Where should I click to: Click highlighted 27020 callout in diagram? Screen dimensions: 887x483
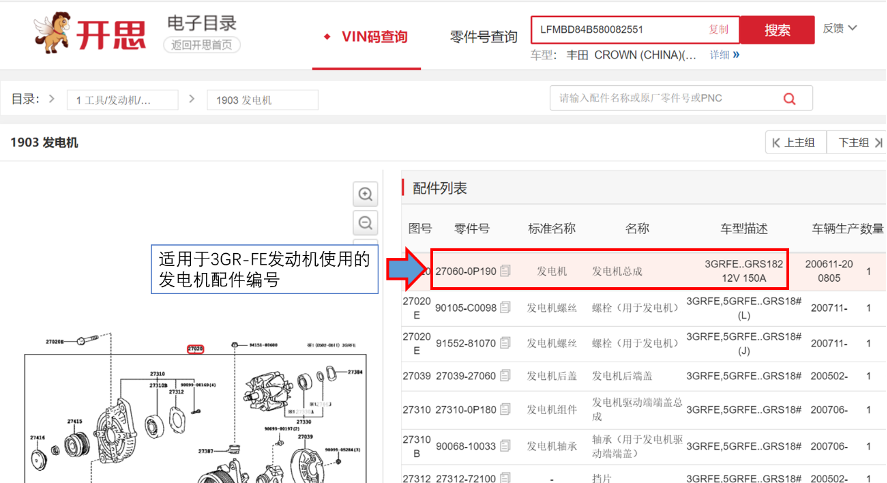click(x=195, y=349)
